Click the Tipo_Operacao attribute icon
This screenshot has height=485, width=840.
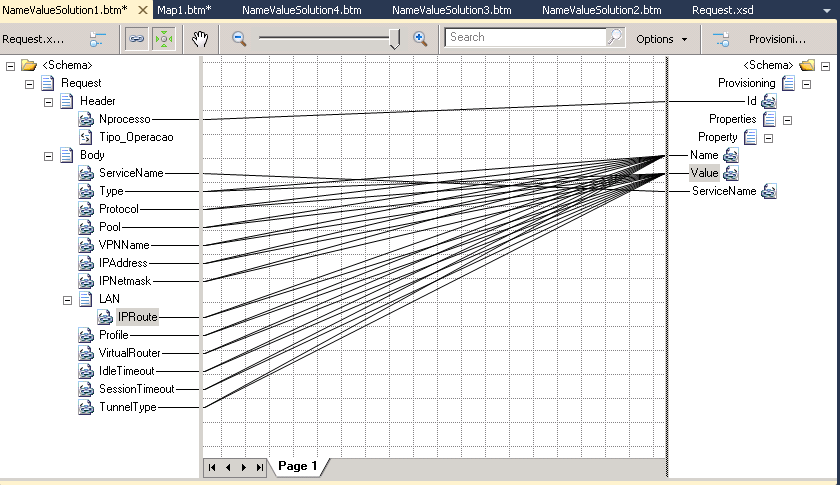tap(87, 137)
